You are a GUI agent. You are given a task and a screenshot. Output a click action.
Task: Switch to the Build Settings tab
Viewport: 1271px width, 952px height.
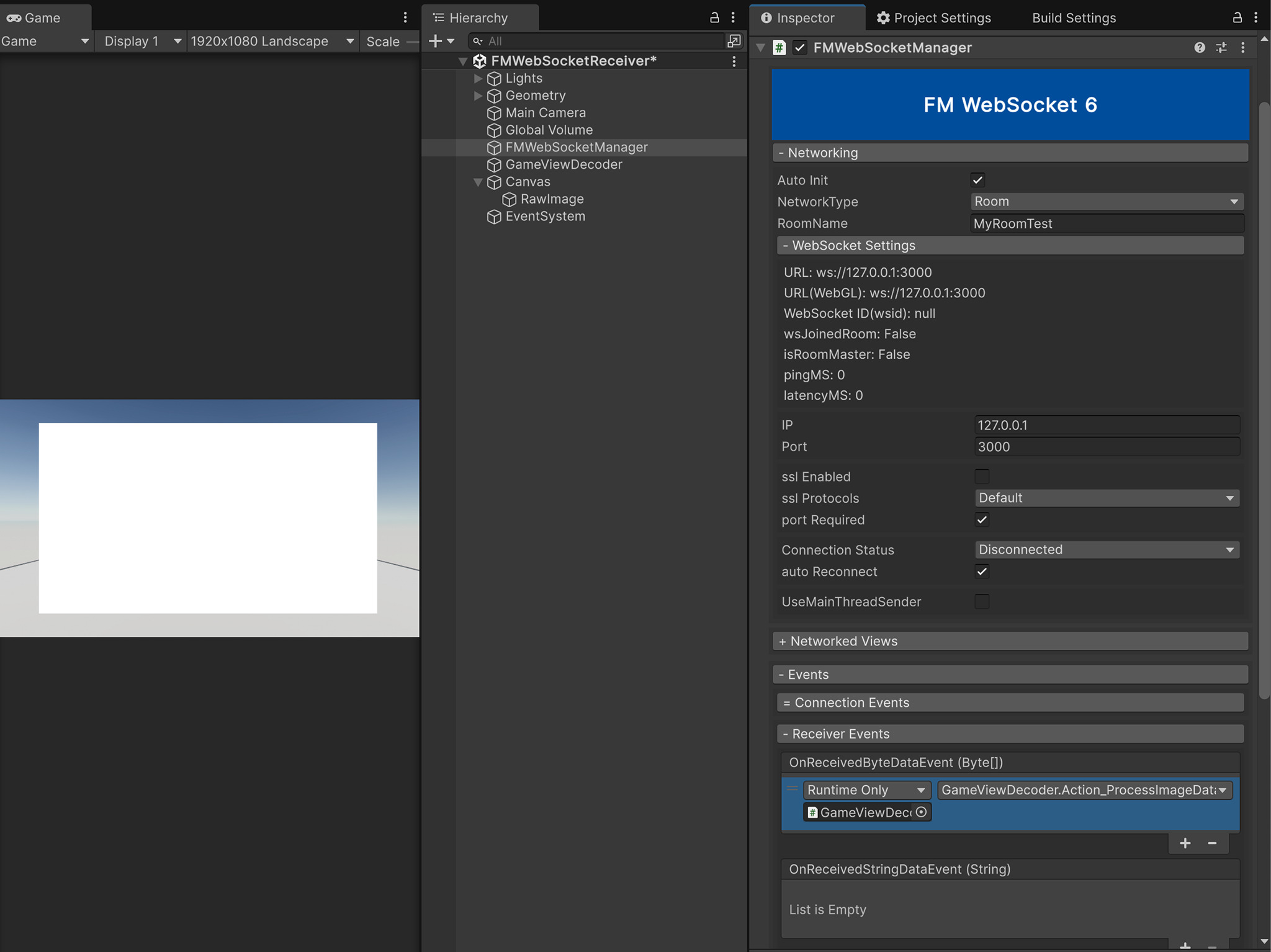1072,17
